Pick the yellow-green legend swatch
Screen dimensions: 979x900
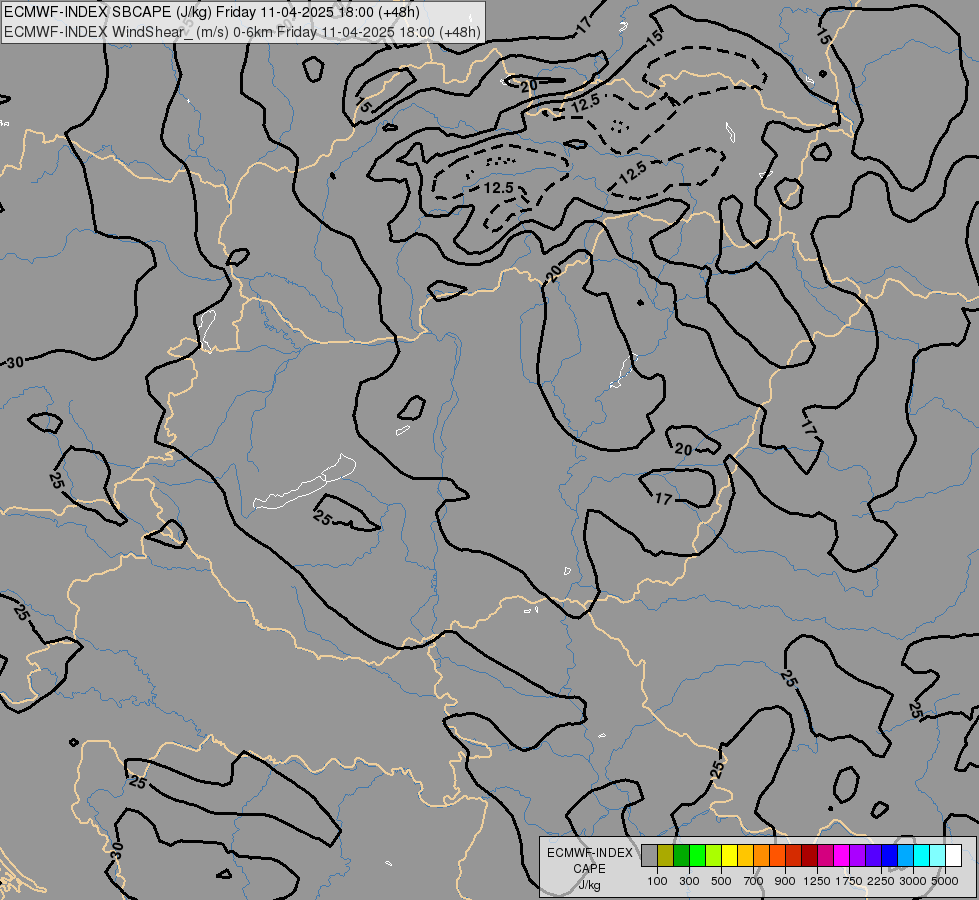coord(713,855)
